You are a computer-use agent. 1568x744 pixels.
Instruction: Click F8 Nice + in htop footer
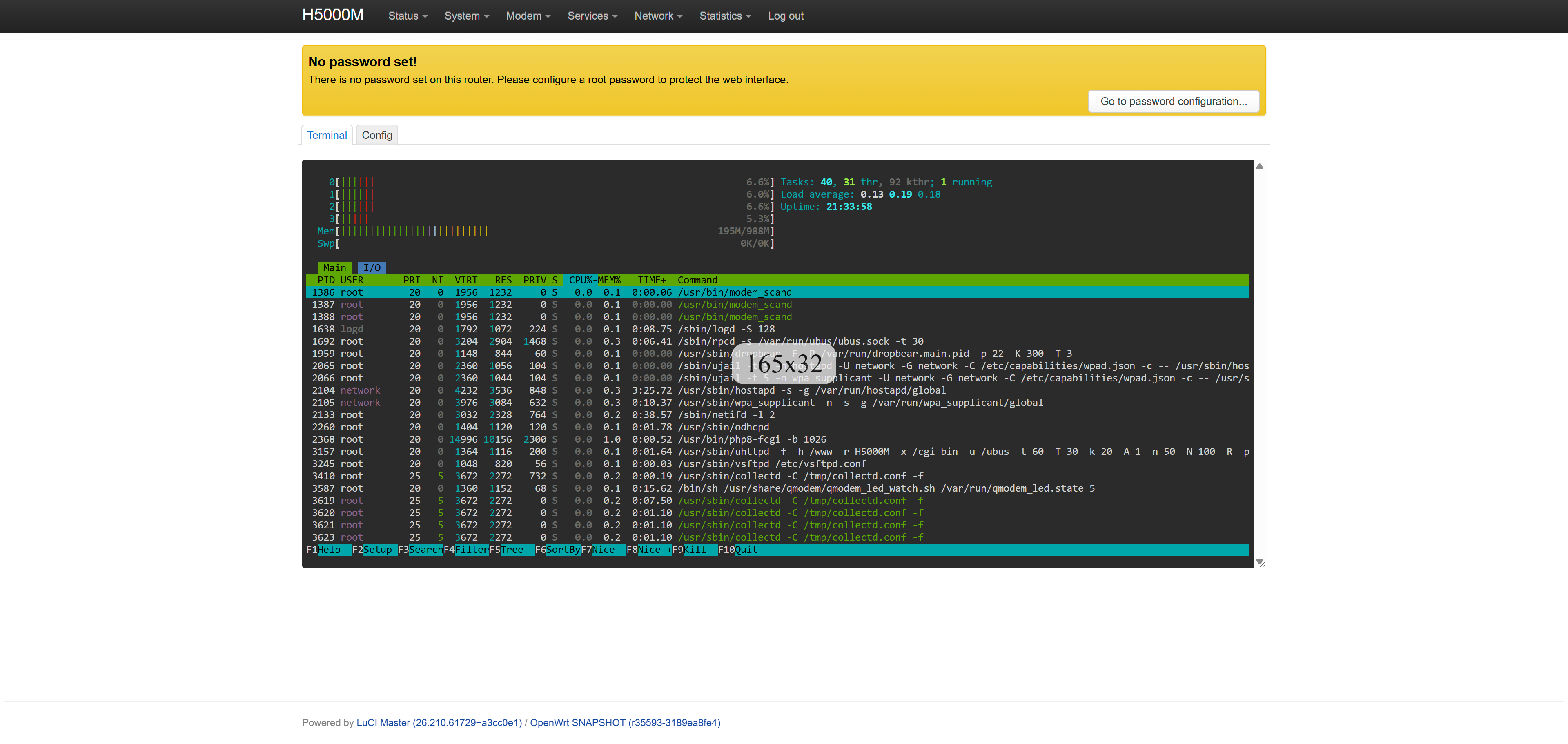point(649,549)
